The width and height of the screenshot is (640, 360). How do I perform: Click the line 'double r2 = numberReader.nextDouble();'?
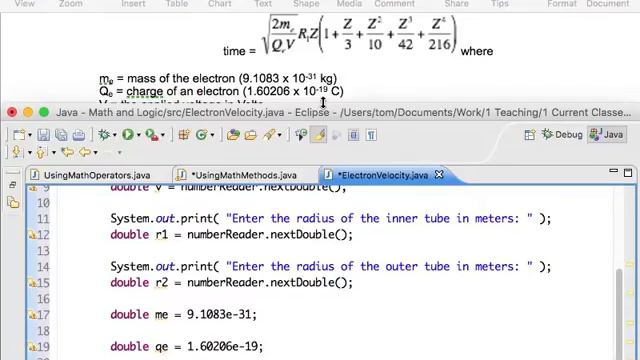point(231,282)
